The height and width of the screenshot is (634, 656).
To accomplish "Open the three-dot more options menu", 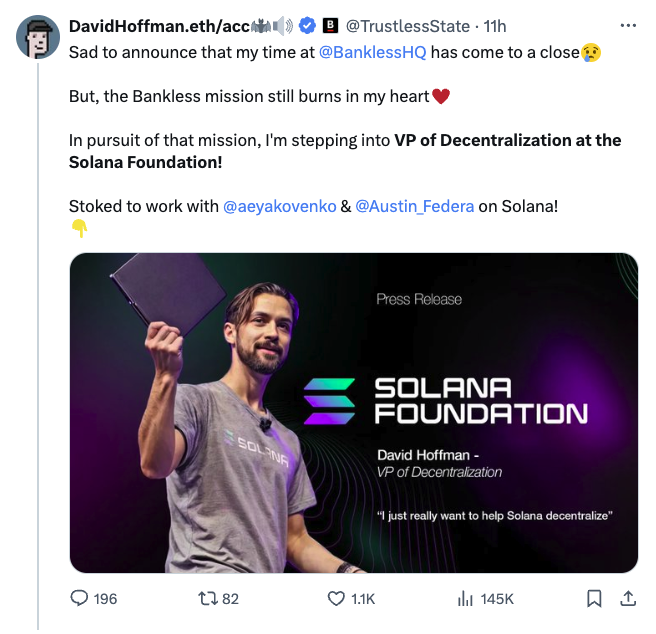I will point(628,25).
